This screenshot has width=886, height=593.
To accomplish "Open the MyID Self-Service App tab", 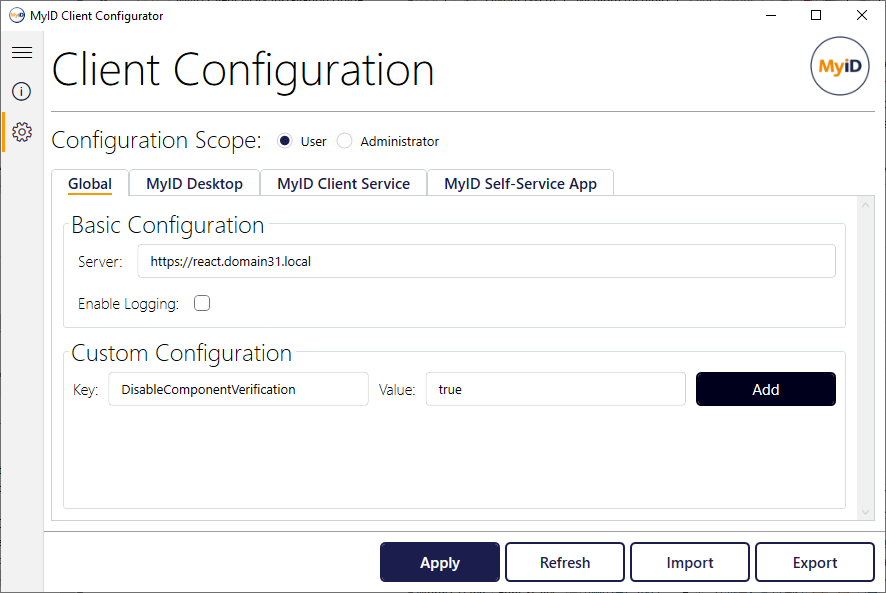I will 520,184.
